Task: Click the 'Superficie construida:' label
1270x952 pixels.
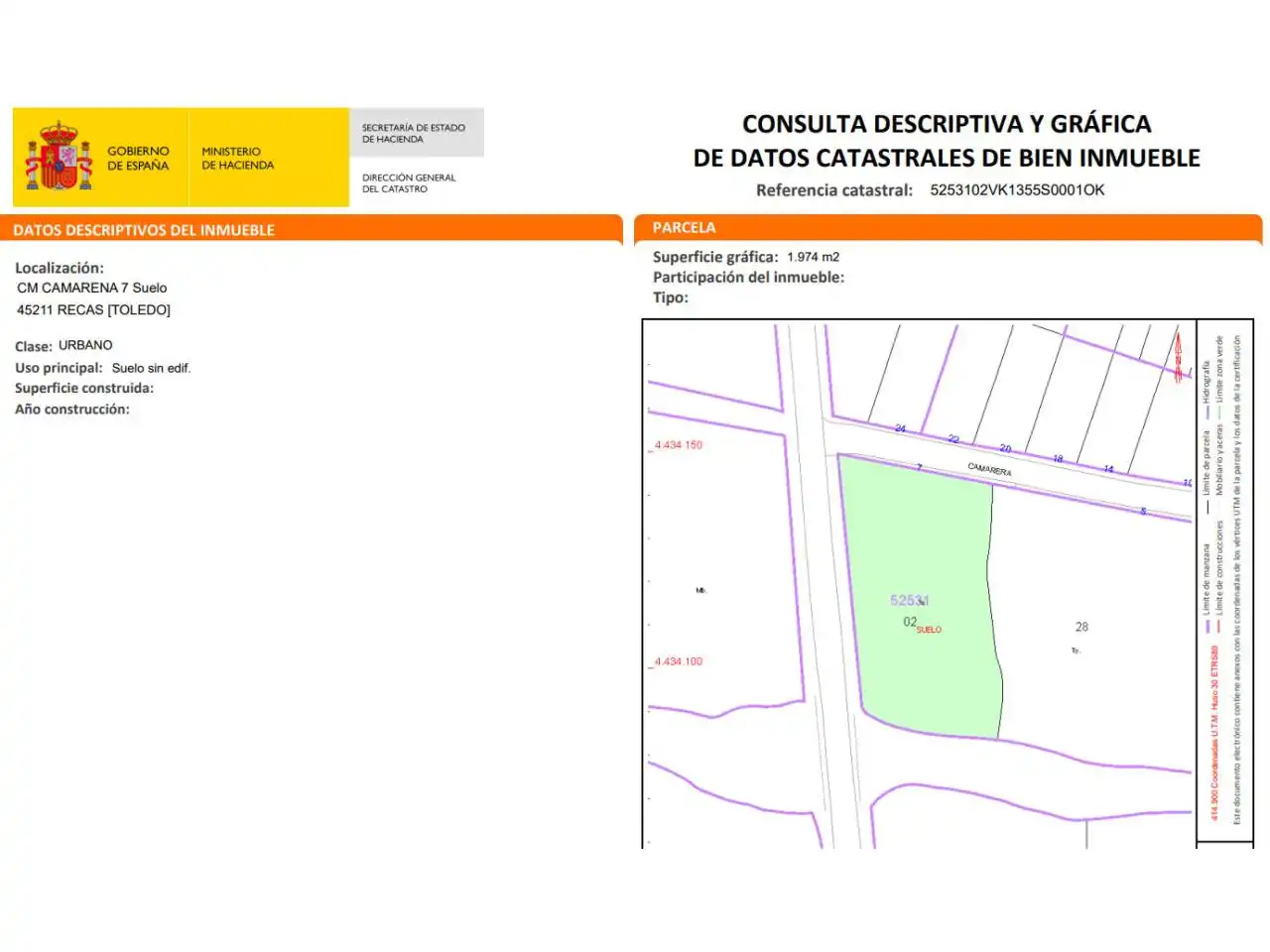Action: point(84,389)
